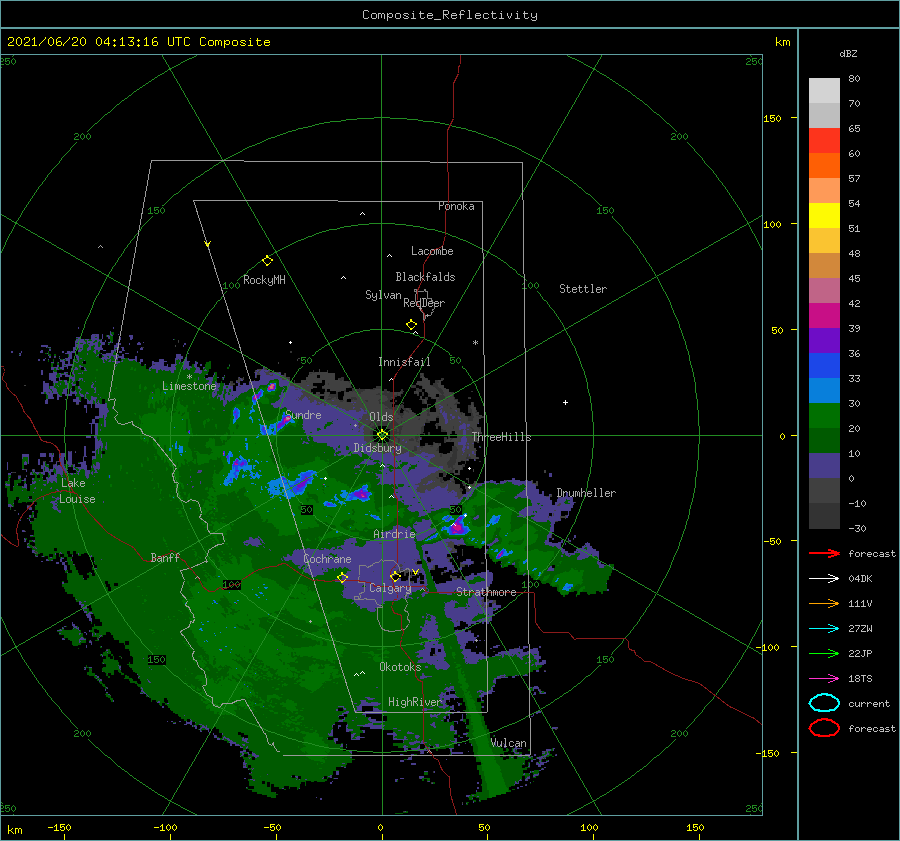The width and height of the screenshot is (900, 841).
Task: Click the Airdrie label
Action: point(394,534)
